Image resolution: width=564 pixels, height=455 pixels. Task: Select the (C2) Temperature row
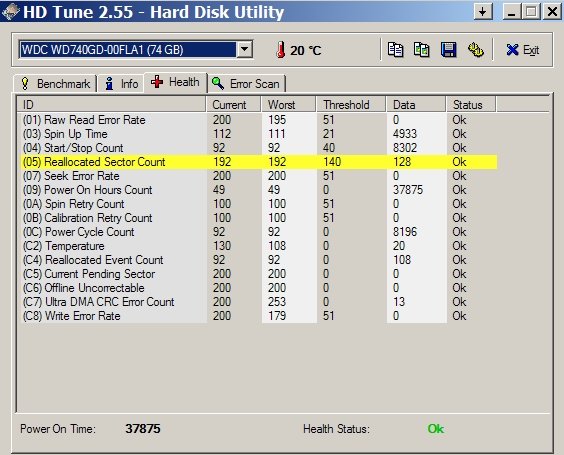coord(259,246)
